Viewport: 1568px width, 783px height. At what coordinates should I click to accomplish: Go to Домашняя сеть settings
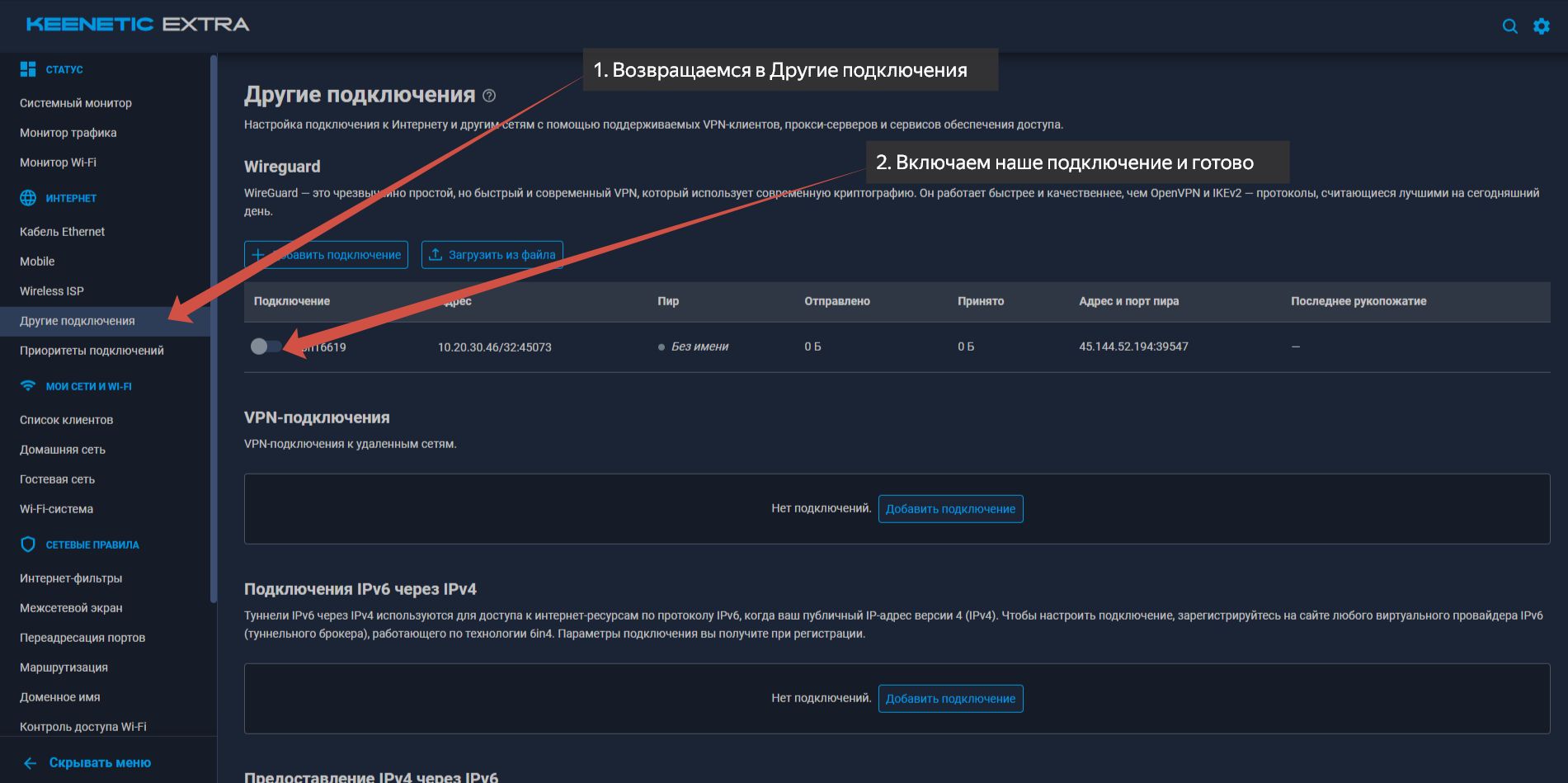(63, 450)
